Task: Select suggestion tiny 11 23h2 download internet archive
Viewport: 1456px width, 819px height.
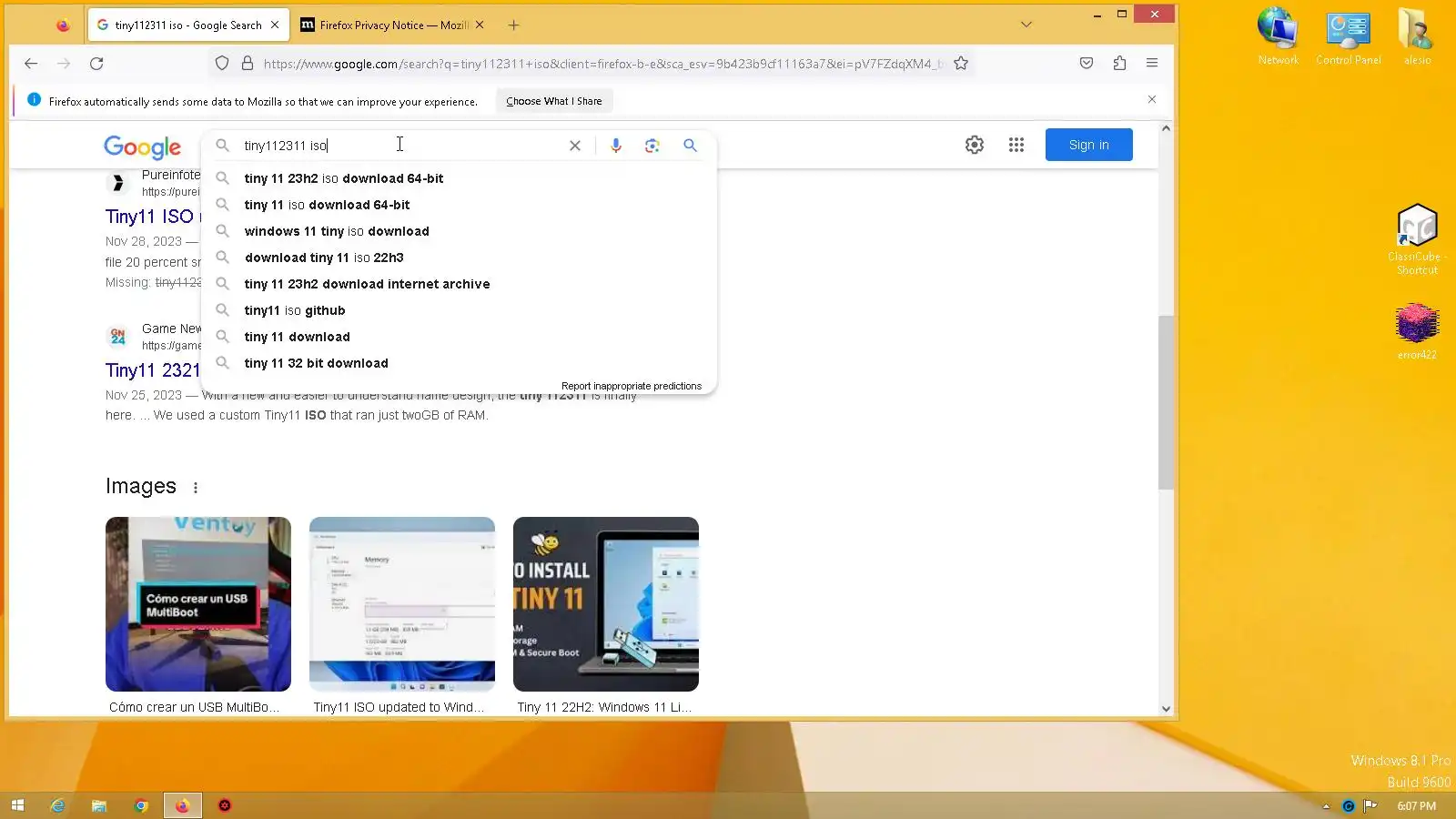Action: pyautogui.click(x=459, y=284)
